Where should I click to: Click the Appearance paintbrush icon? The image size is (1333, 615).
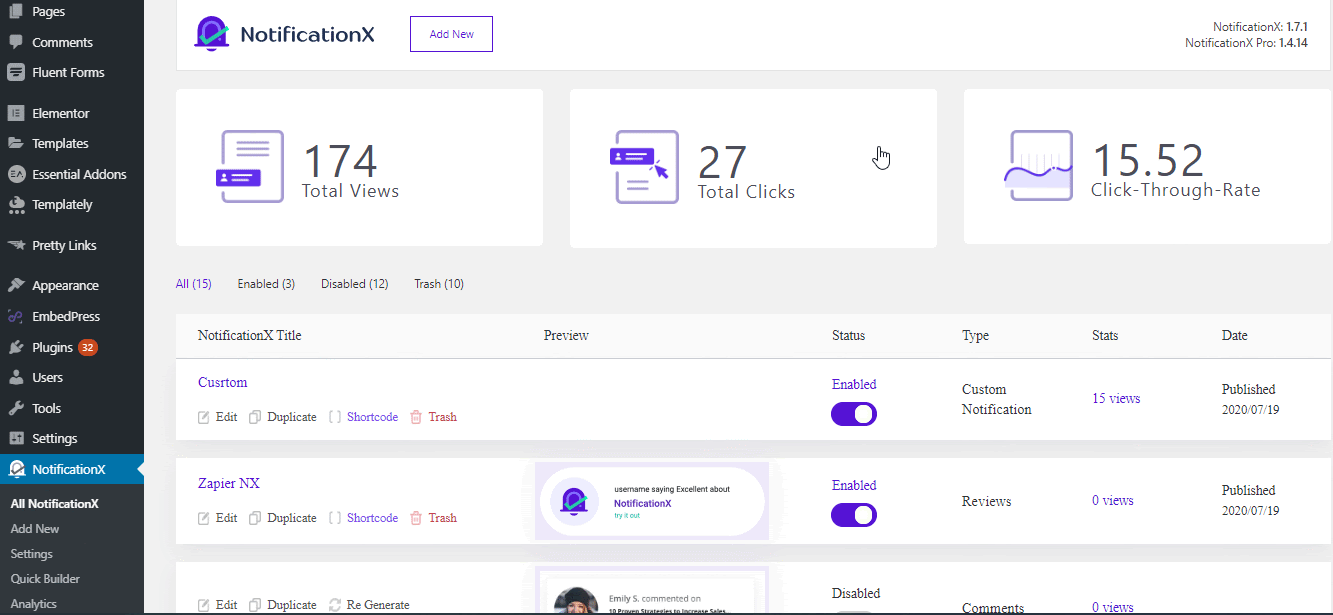(16, 285)
